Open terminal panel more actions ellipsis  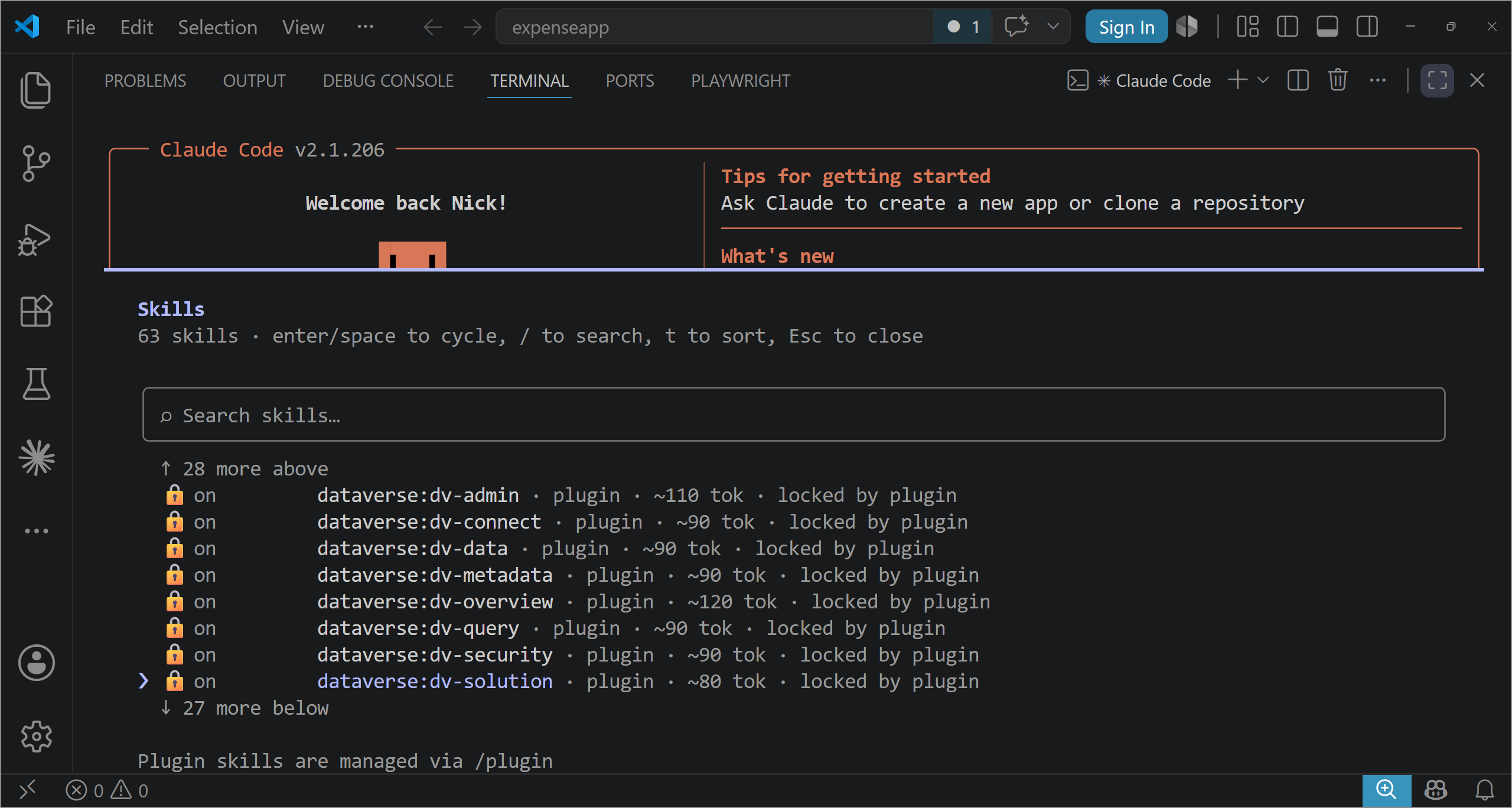point(1378,80)
